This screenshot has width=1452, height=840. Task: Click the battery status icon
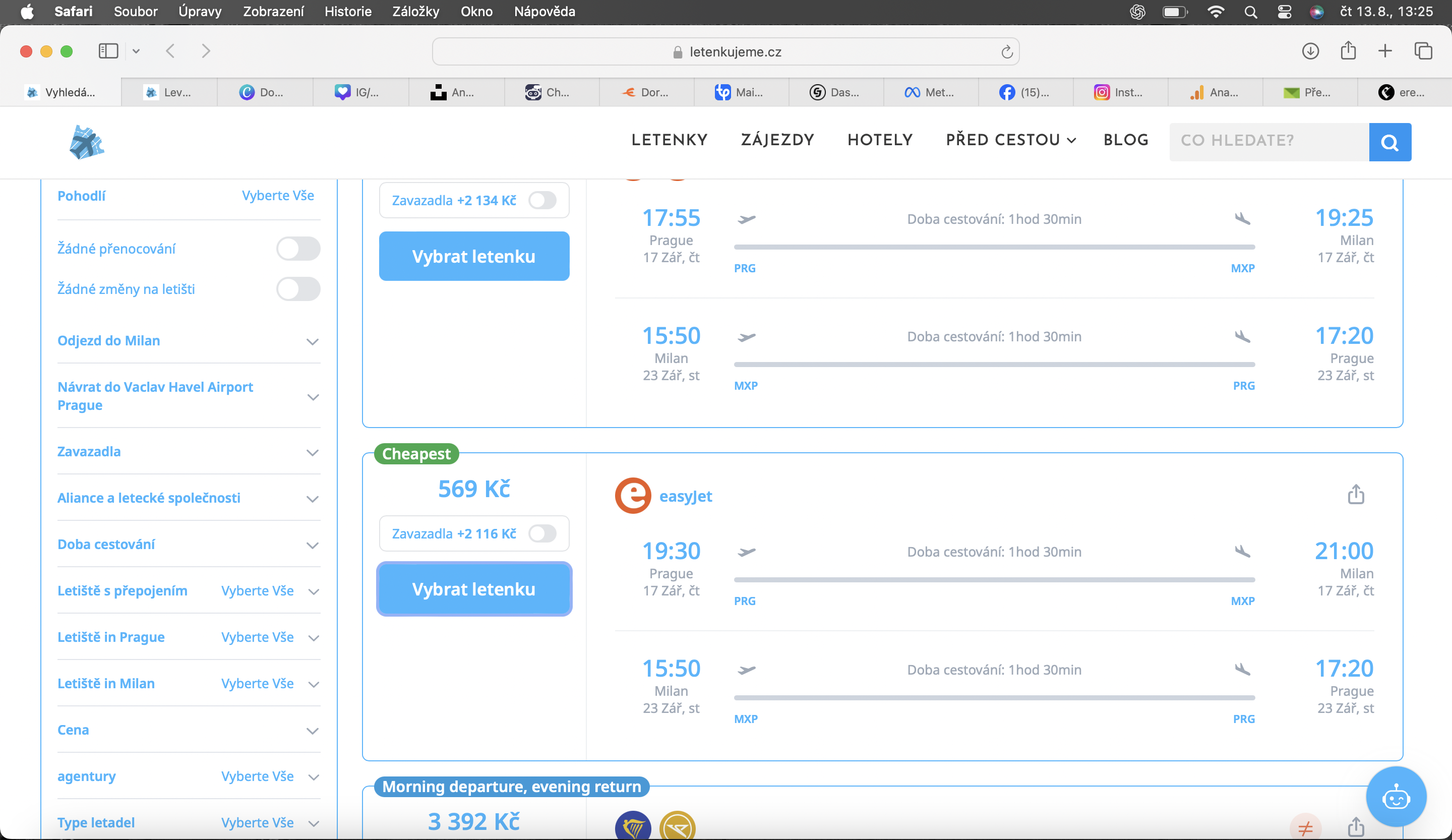1175,12
